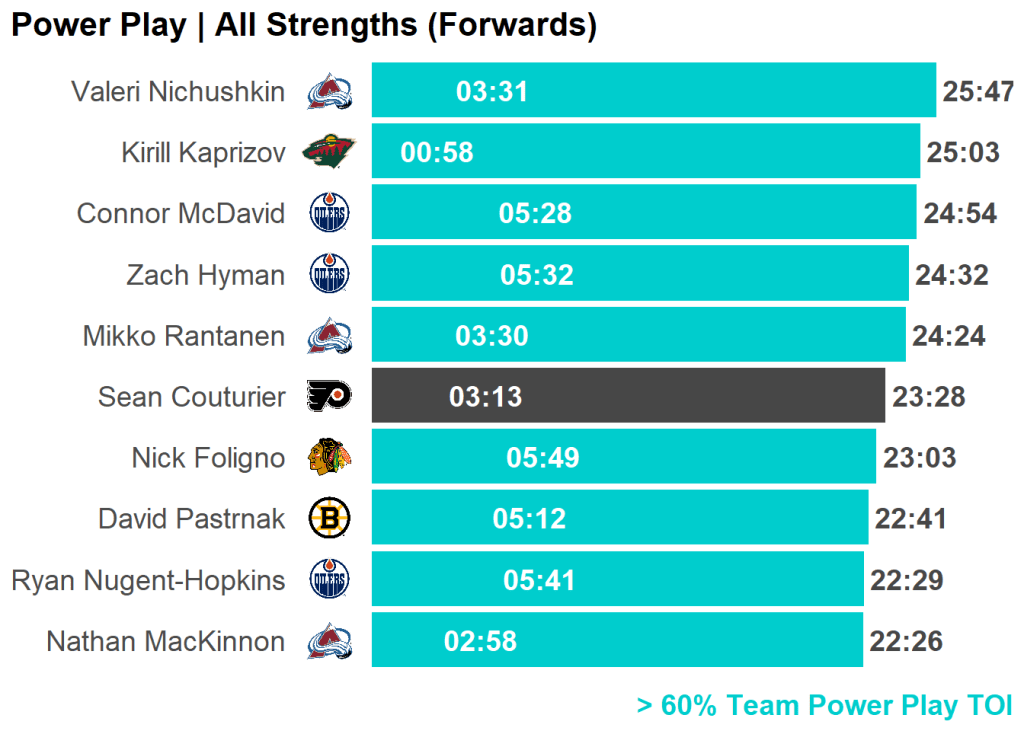Click the Bruins logo next to David Pastrnak
This screenshot has height=731, width=1024.
[329, 518]
